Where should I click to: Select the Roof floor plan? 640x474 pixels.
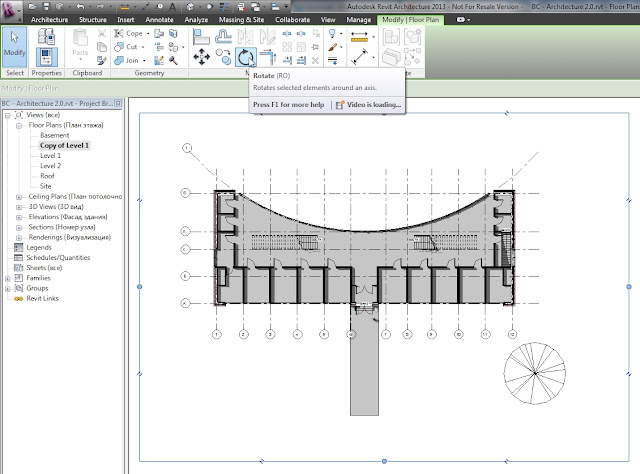(47, 176)
